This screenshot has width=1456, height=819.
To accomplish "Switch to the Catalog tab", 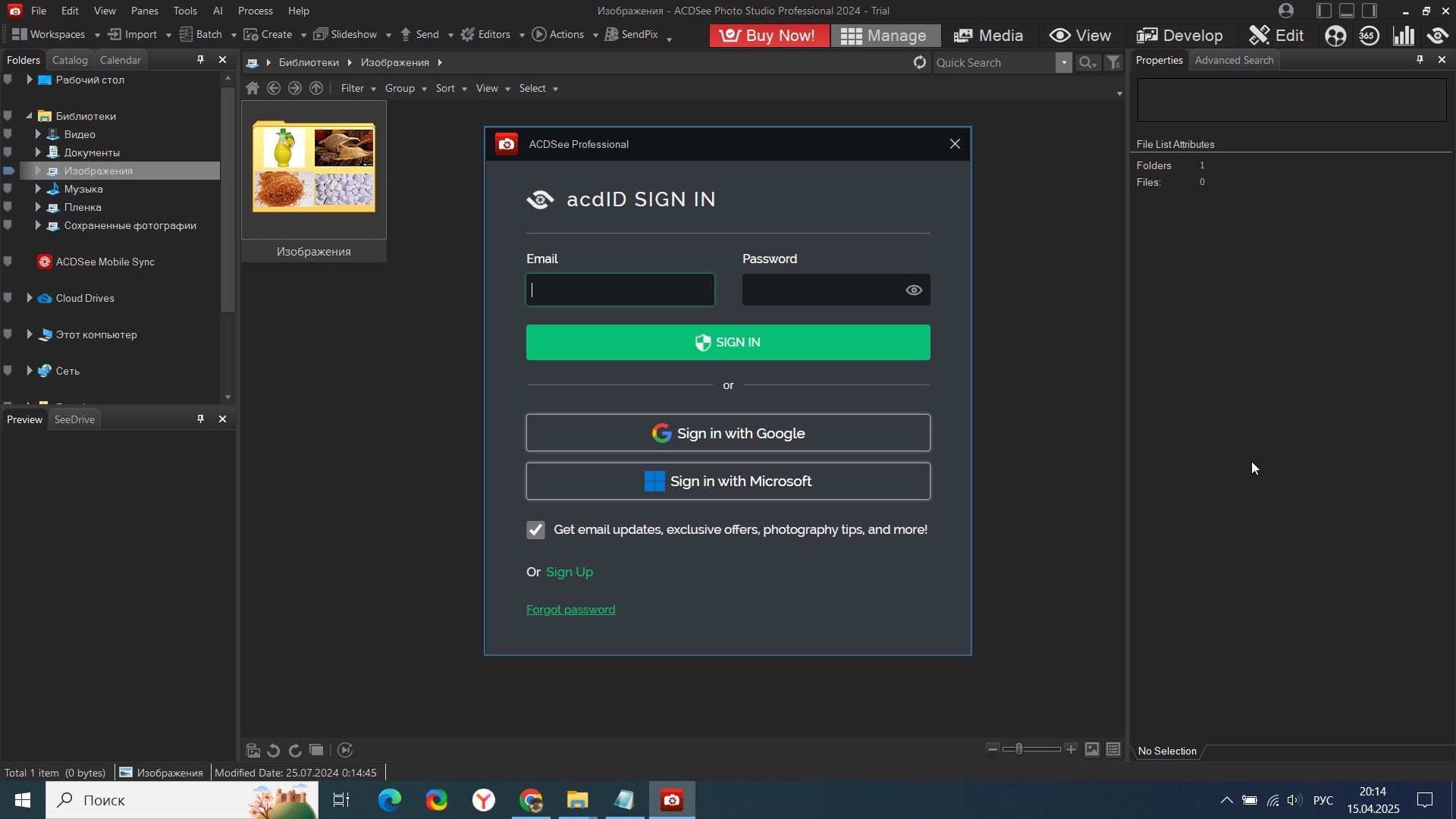I will (70, 60).
